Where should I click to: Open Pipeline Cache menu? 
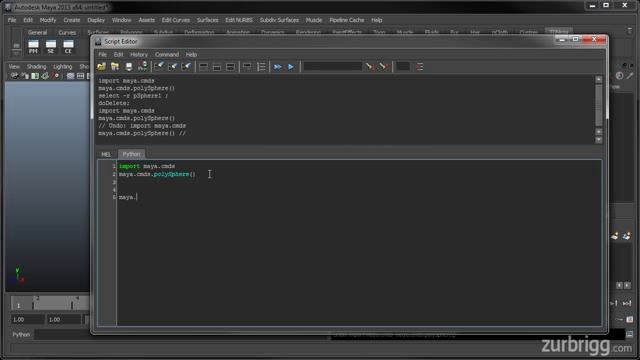pyautogui.click(x=347, y=20)
